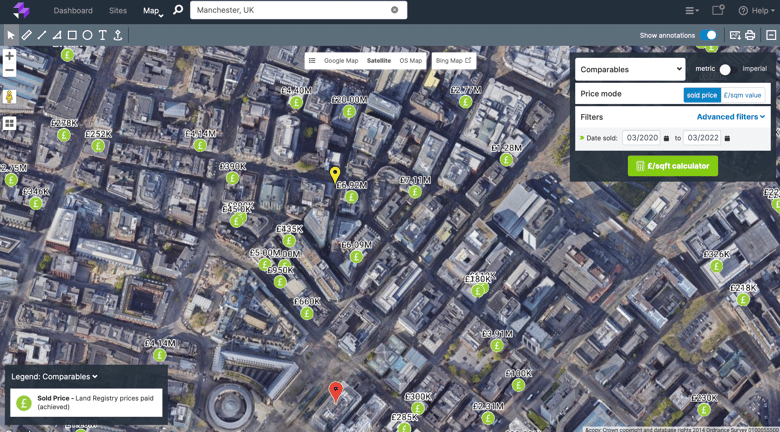
Task: Click the yellow location pin
Action: [x=335, y=176]
